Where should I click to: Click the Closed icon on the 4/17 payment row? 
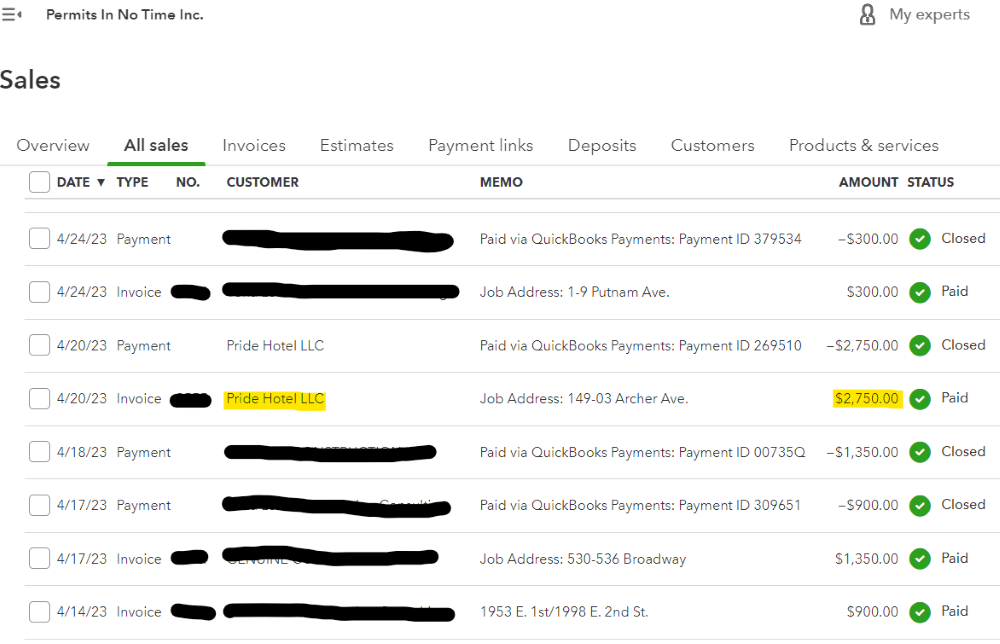pyautogui.click(x=920, y=505)
